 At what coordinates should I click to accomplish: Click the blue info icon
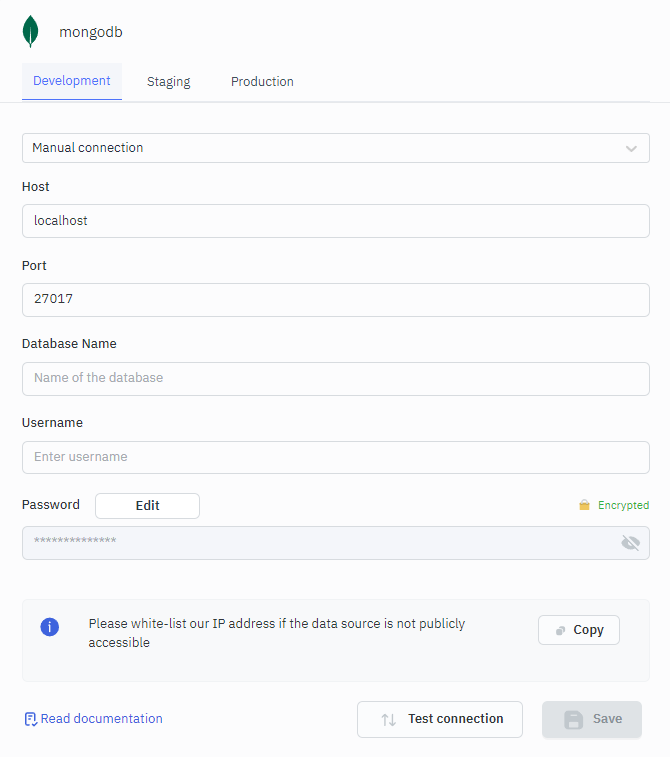tap(49, 627)
